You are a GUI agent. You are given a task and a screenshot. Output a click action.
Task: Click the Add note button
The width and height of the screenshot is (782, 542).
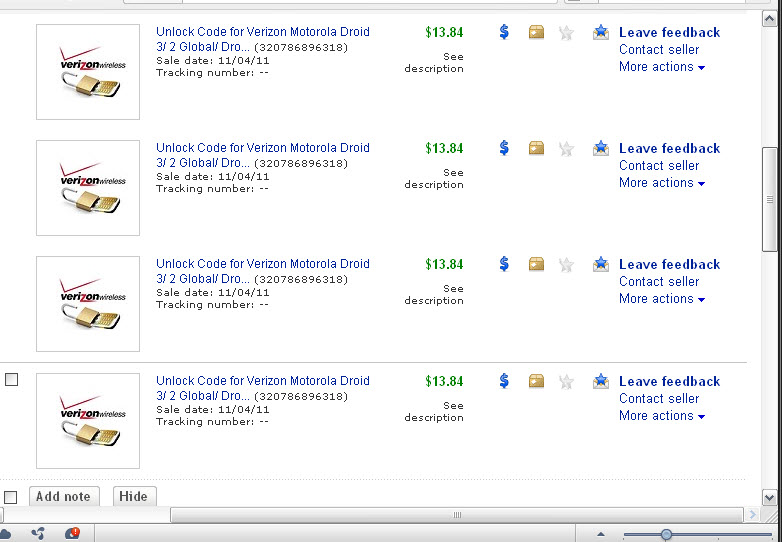pos(64,496)
